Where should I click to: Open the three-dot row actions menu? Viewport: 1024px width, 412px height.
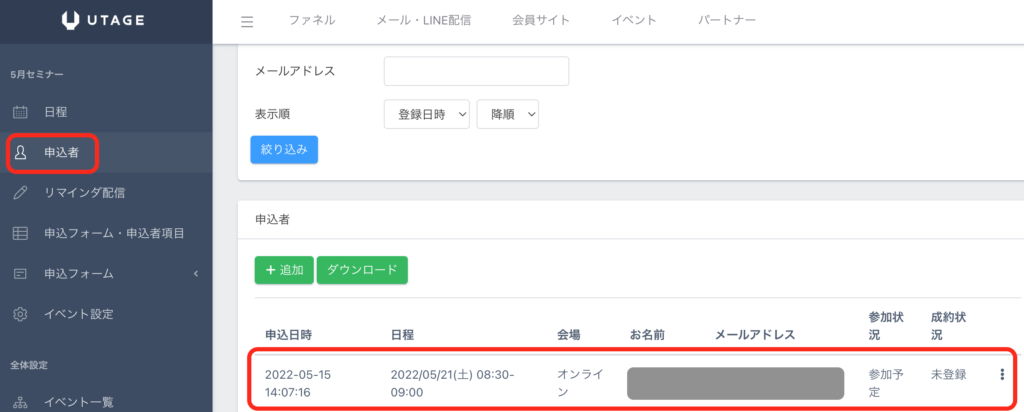[1002, 374]
